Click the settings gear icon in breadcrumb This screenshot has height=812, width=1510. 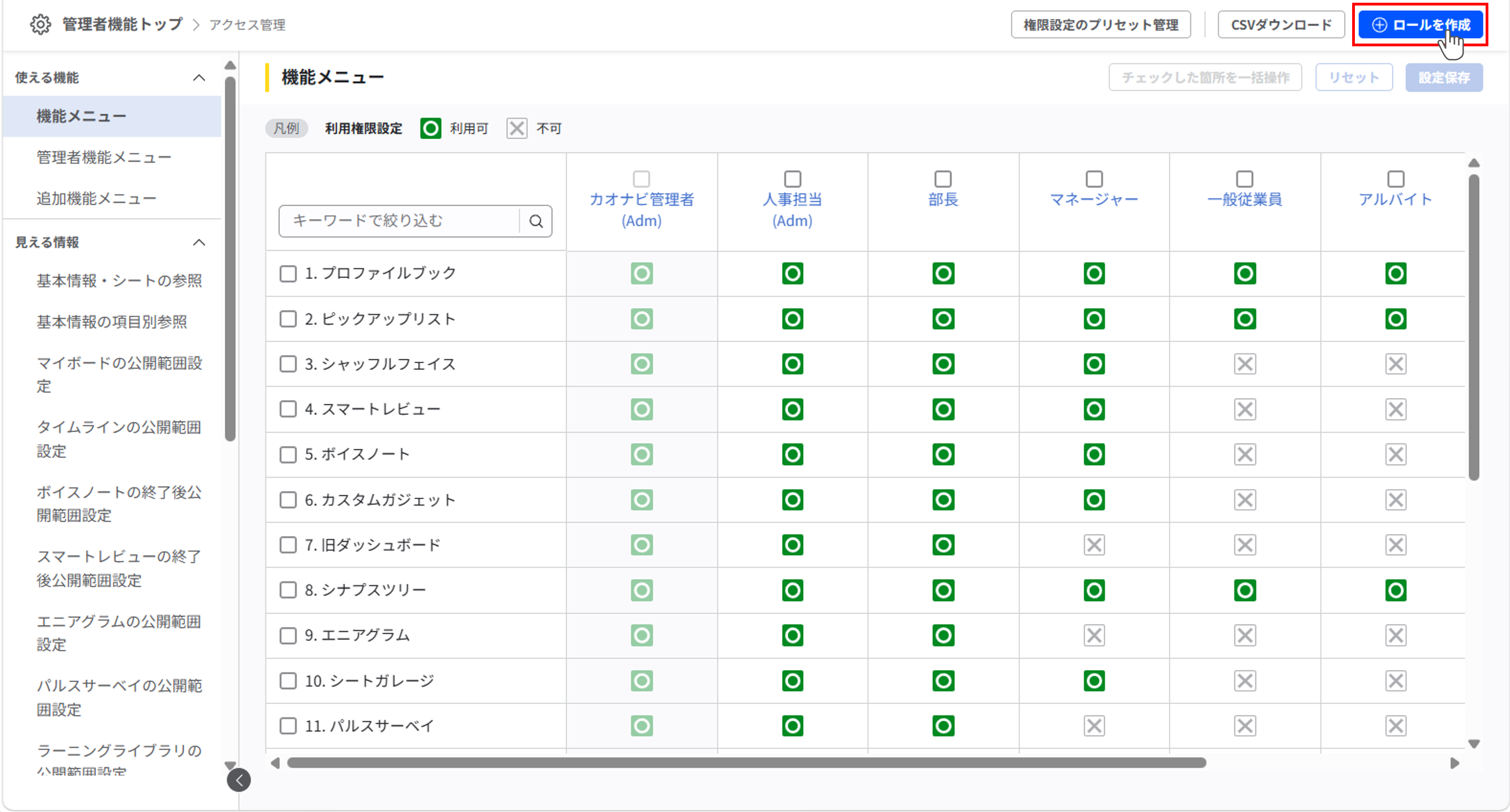click(40, 25)
